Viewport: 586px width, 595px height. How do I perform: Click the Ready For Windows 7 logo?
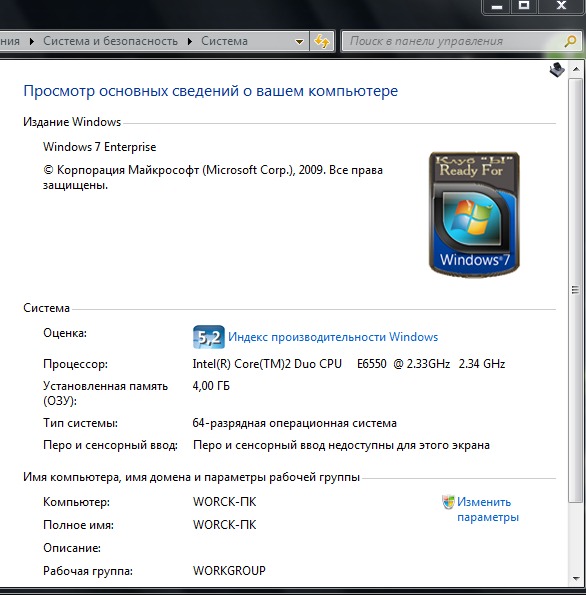click(x=474, y=214)
